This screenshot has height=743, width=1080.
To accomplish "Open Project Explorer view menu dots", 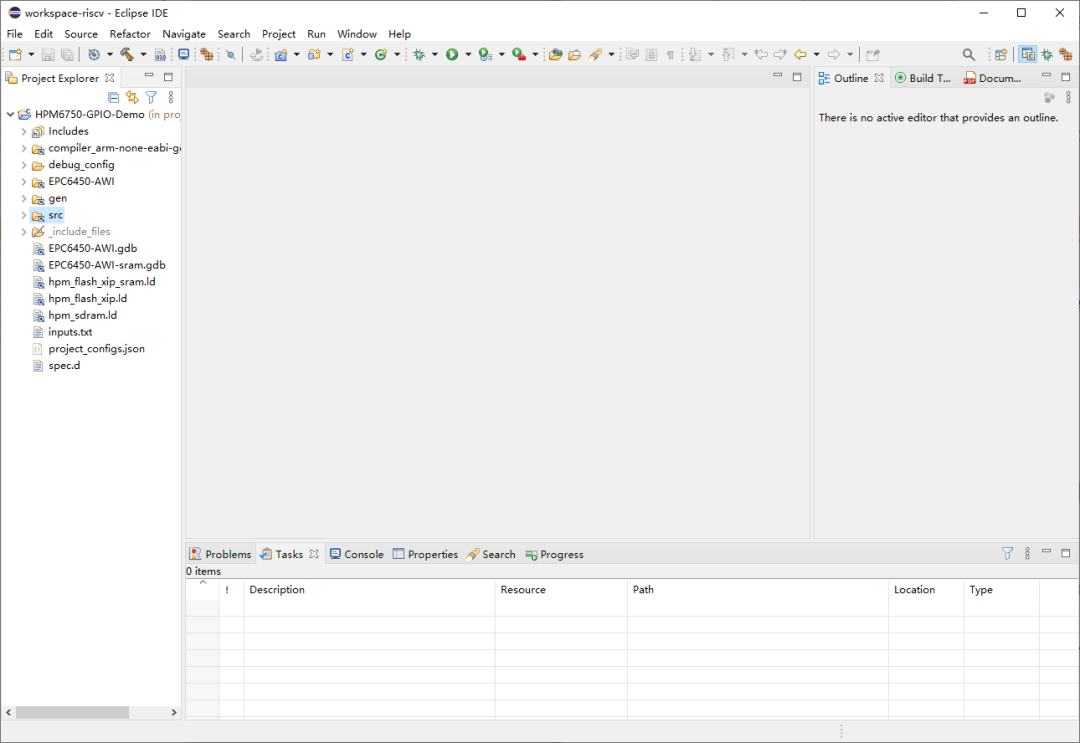I will (x=171, y=97).
